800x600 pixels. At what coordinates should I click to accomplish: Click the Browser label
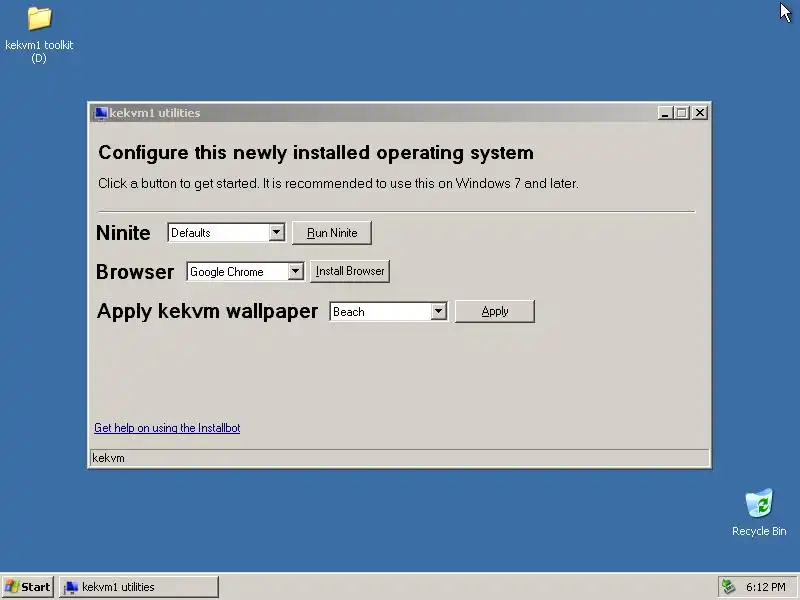135,272
